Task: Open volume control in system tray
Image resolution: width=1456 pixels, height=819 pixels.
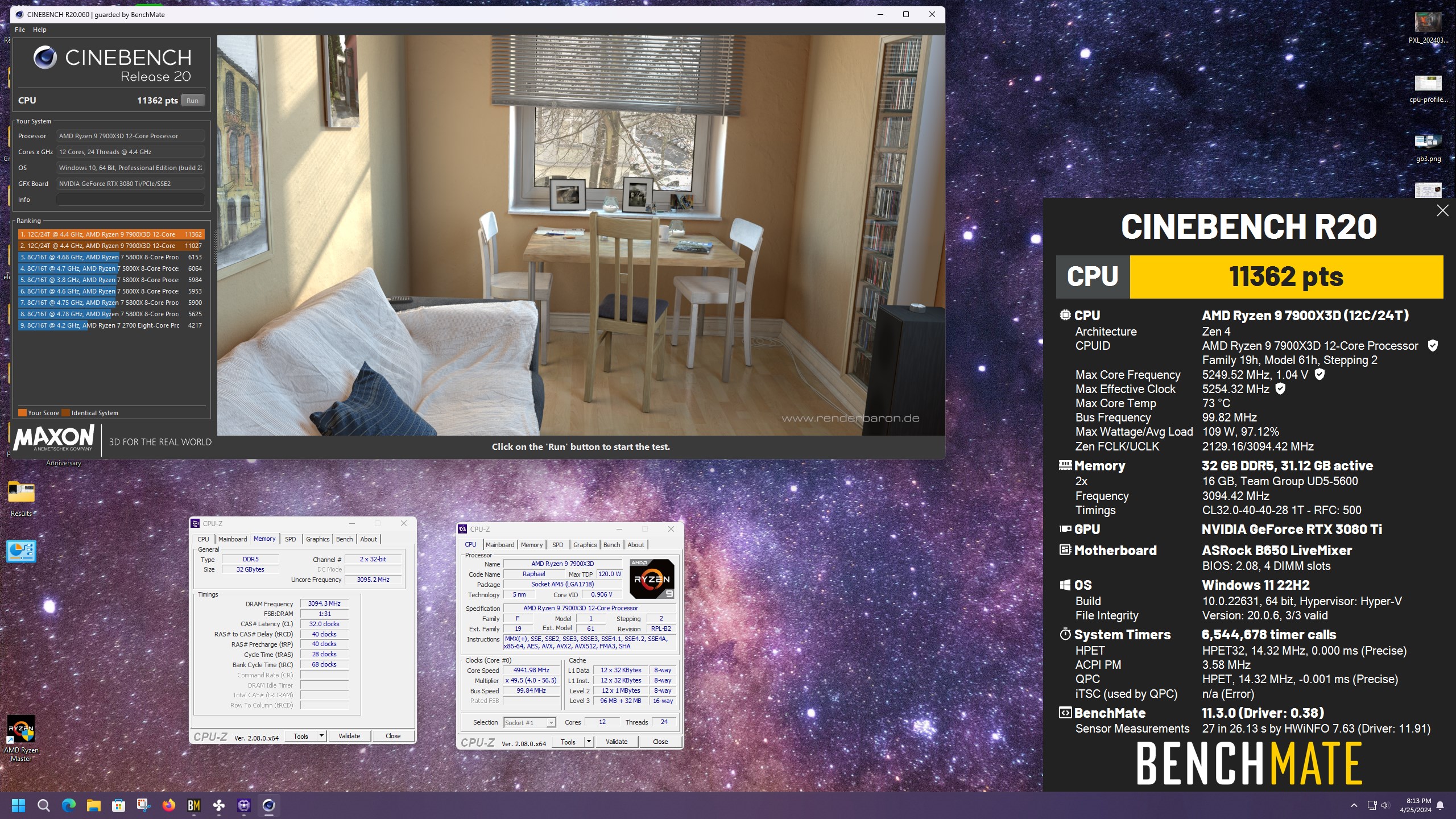Action: tap(1385, 805)
